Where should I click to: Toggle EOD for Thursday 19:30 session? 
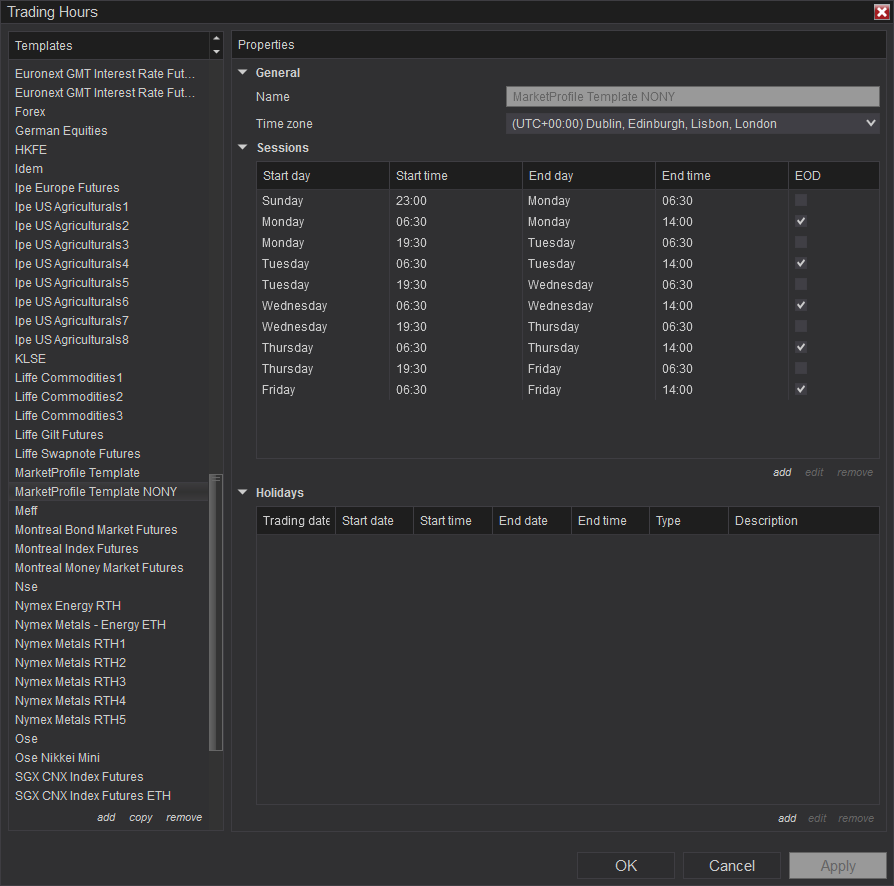point(801,368)
